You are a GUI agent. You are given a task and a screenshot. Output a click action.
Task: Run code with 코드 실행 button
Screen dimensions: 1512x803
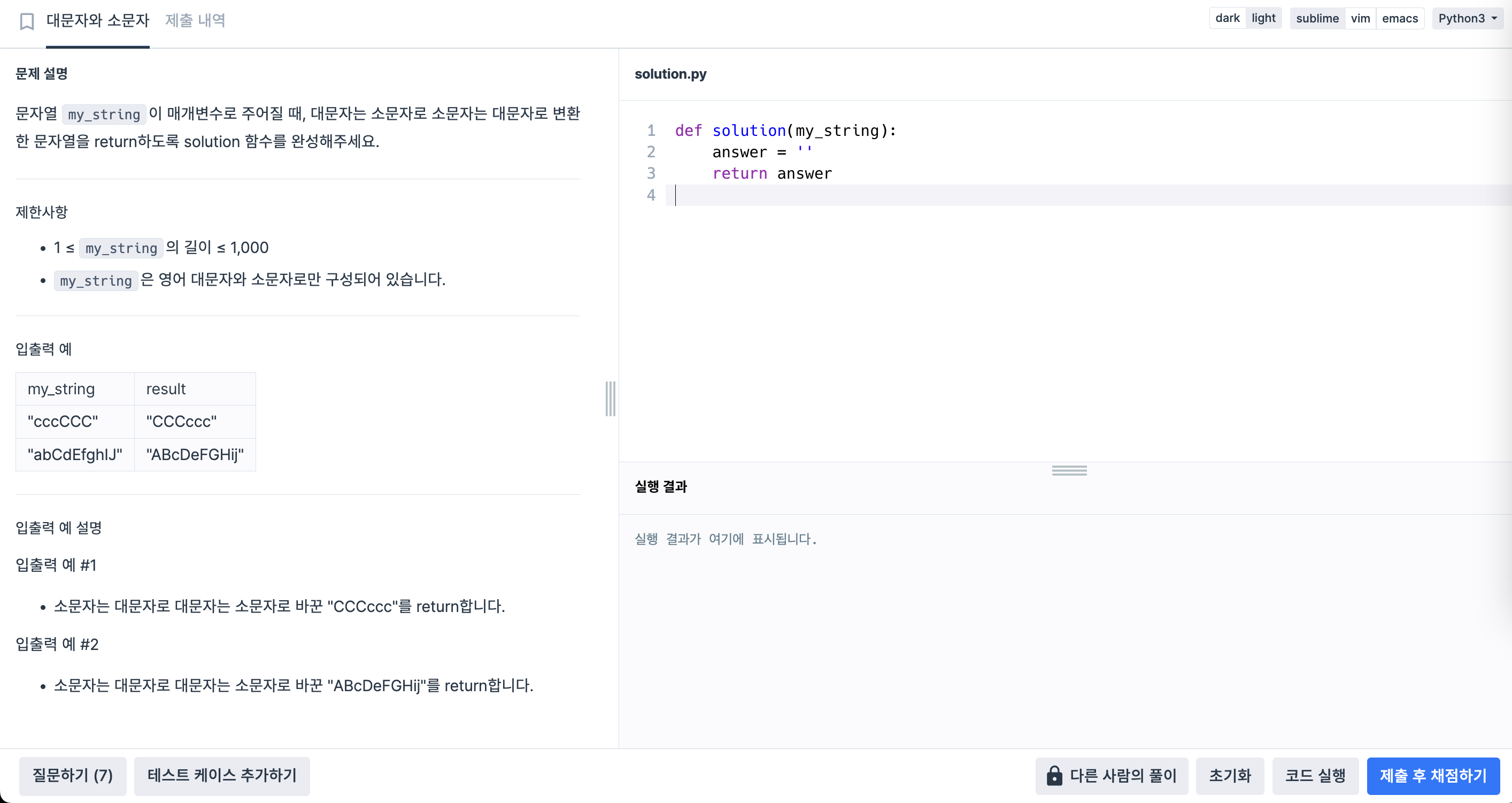click(x=1315, y=775)
